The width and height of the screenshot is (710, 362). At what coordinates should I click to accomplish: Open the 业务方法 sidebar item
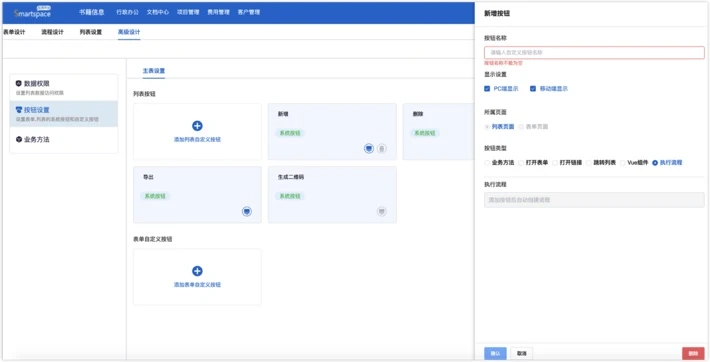(x=63, y=140)
